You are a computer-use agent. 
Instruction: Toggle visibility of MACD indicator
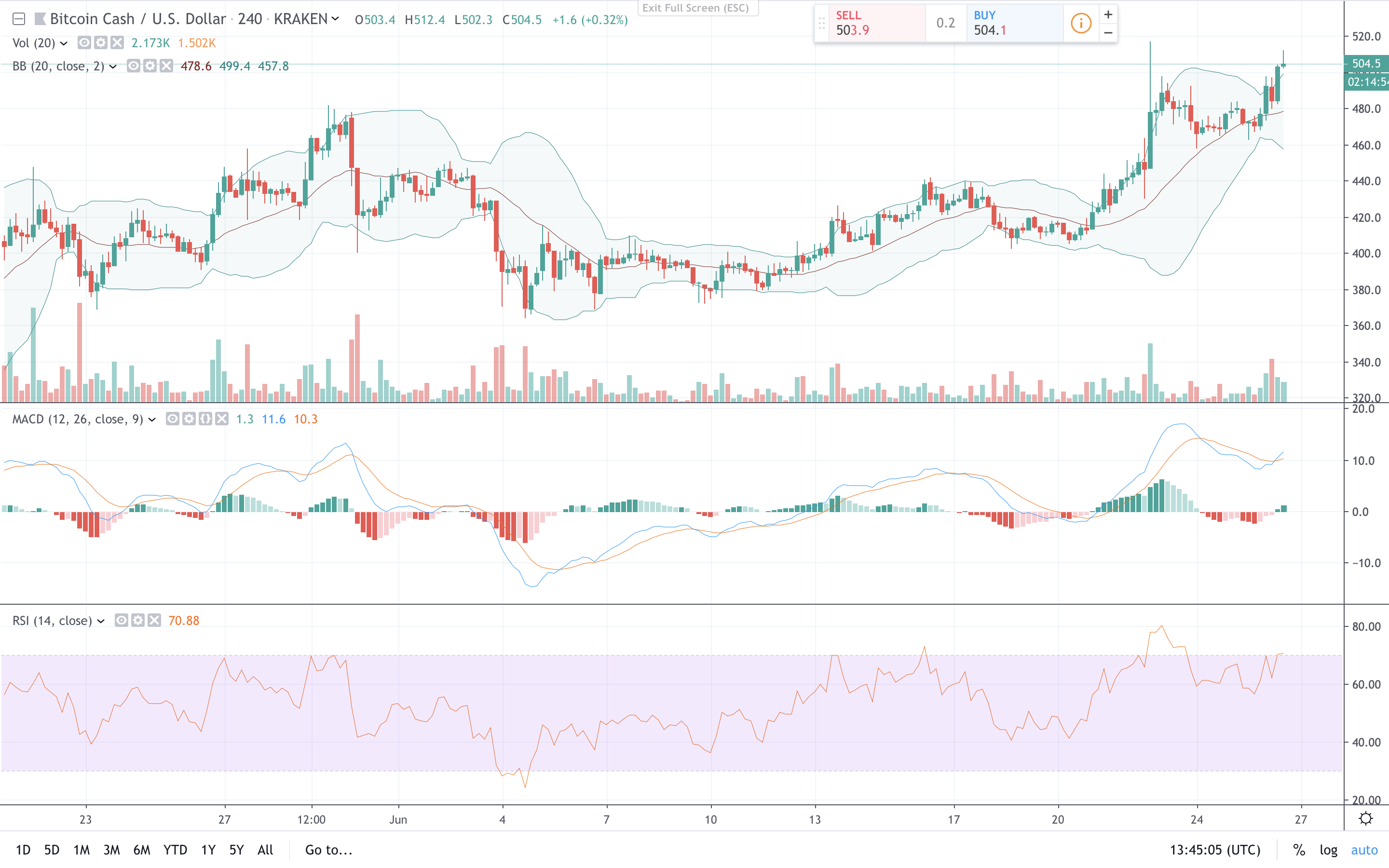(172, 419)
